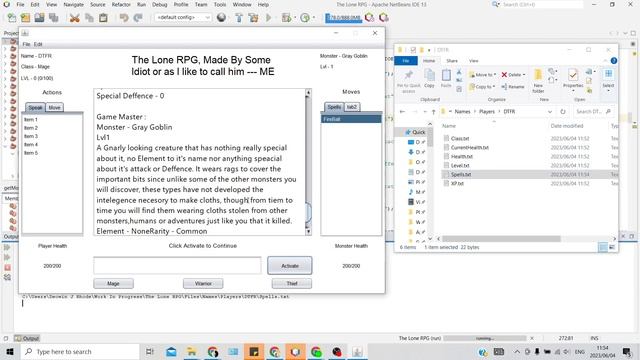
Task: Open Delete dropdown in Explorer ribbon
Action: coord(513,75)
